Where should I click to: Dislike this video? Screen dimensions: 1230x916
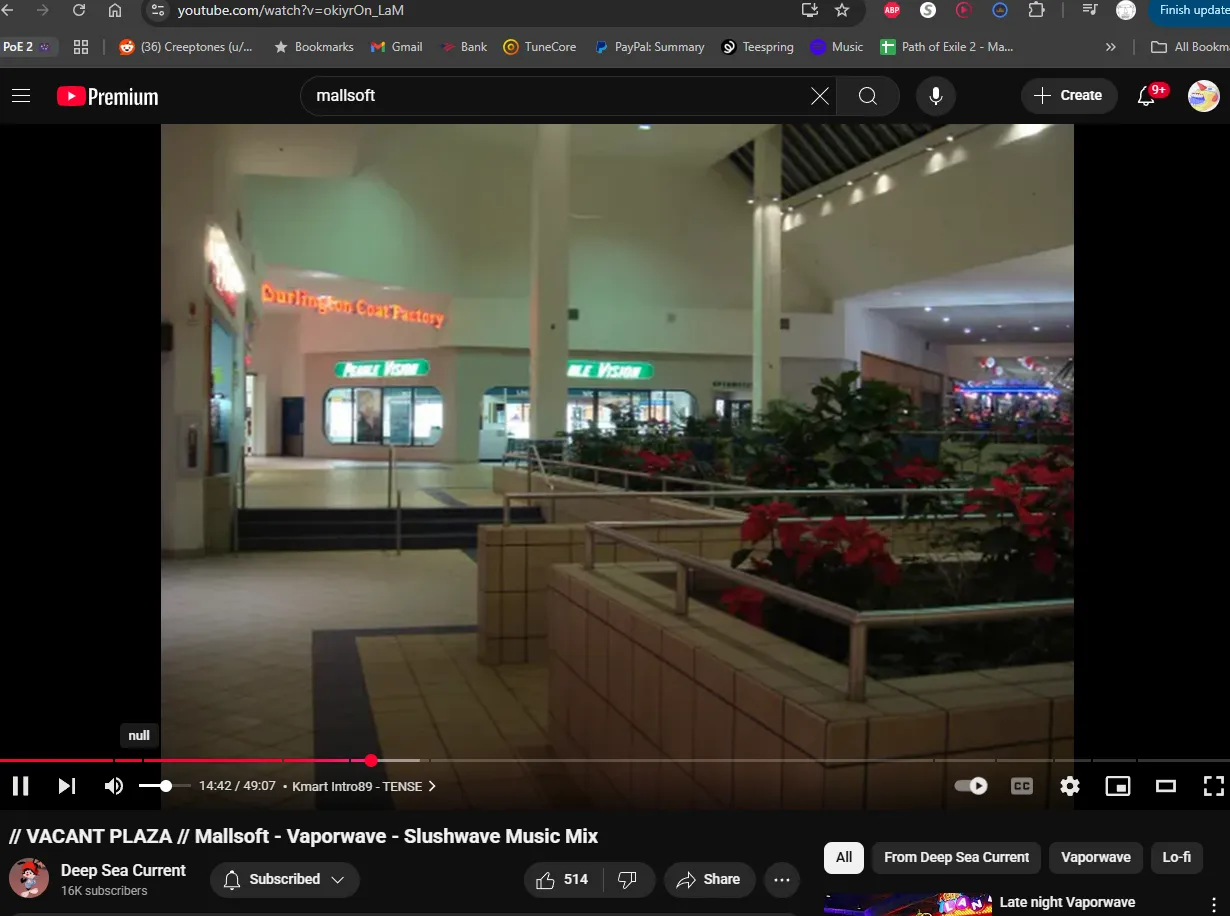click(x=628, y=880)
